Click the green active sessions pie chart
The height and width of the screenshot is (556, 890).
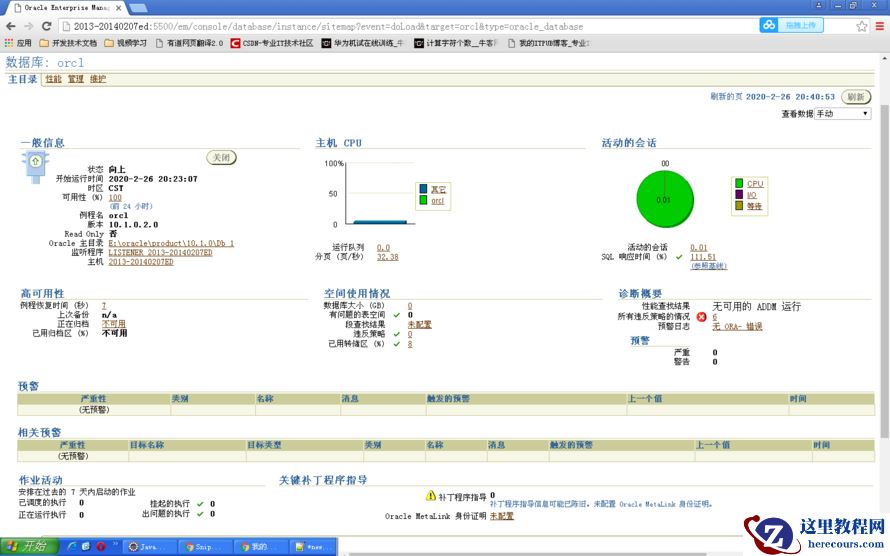[x=665, y=199]
